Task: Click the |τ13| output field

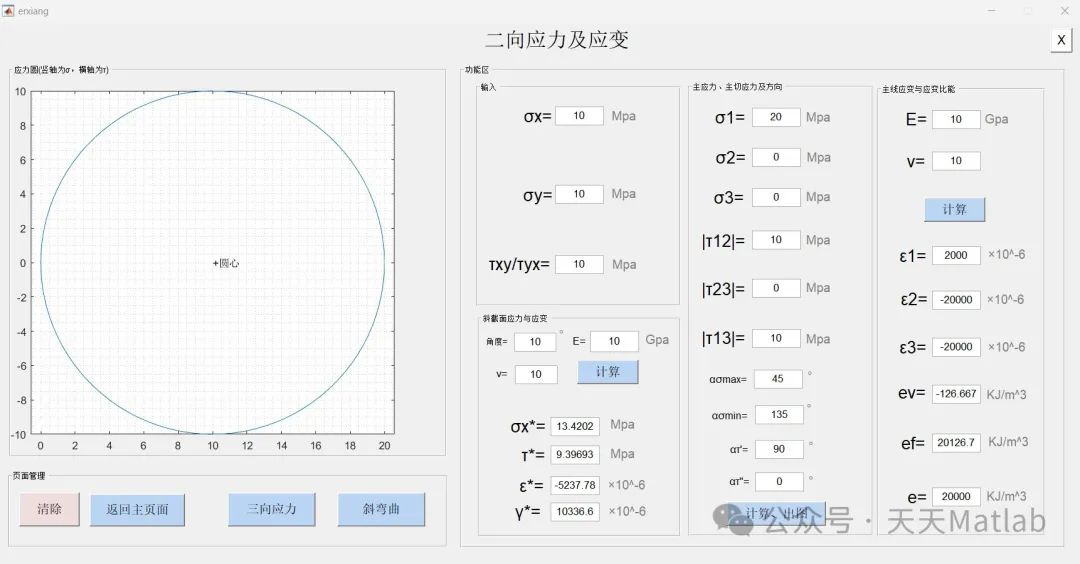Action: click(x=776, y=338)
